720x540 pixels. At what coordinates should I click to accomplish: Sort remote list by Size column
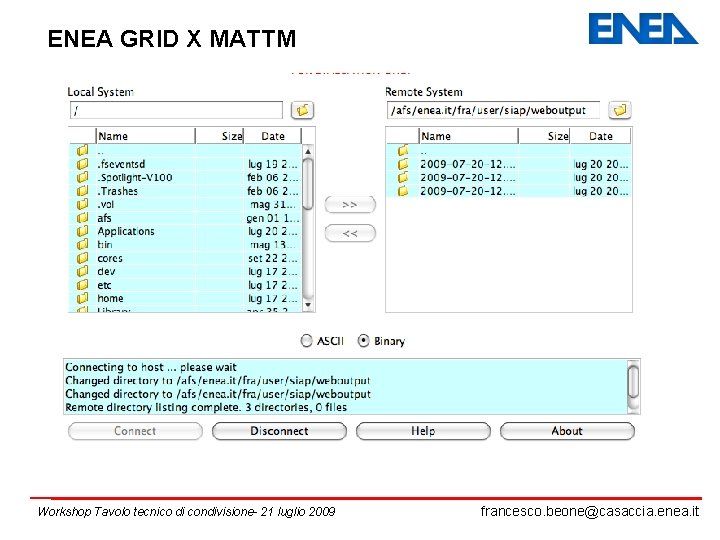click(545, 136)
